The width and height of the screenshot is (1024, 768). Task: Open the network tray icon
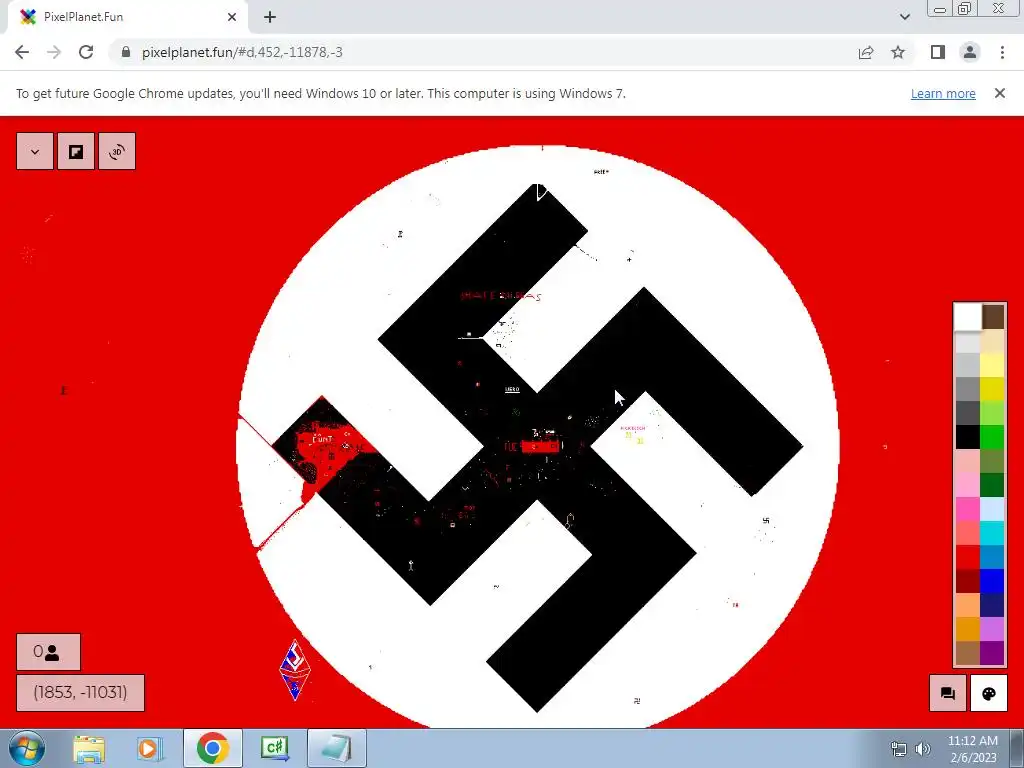899,749
